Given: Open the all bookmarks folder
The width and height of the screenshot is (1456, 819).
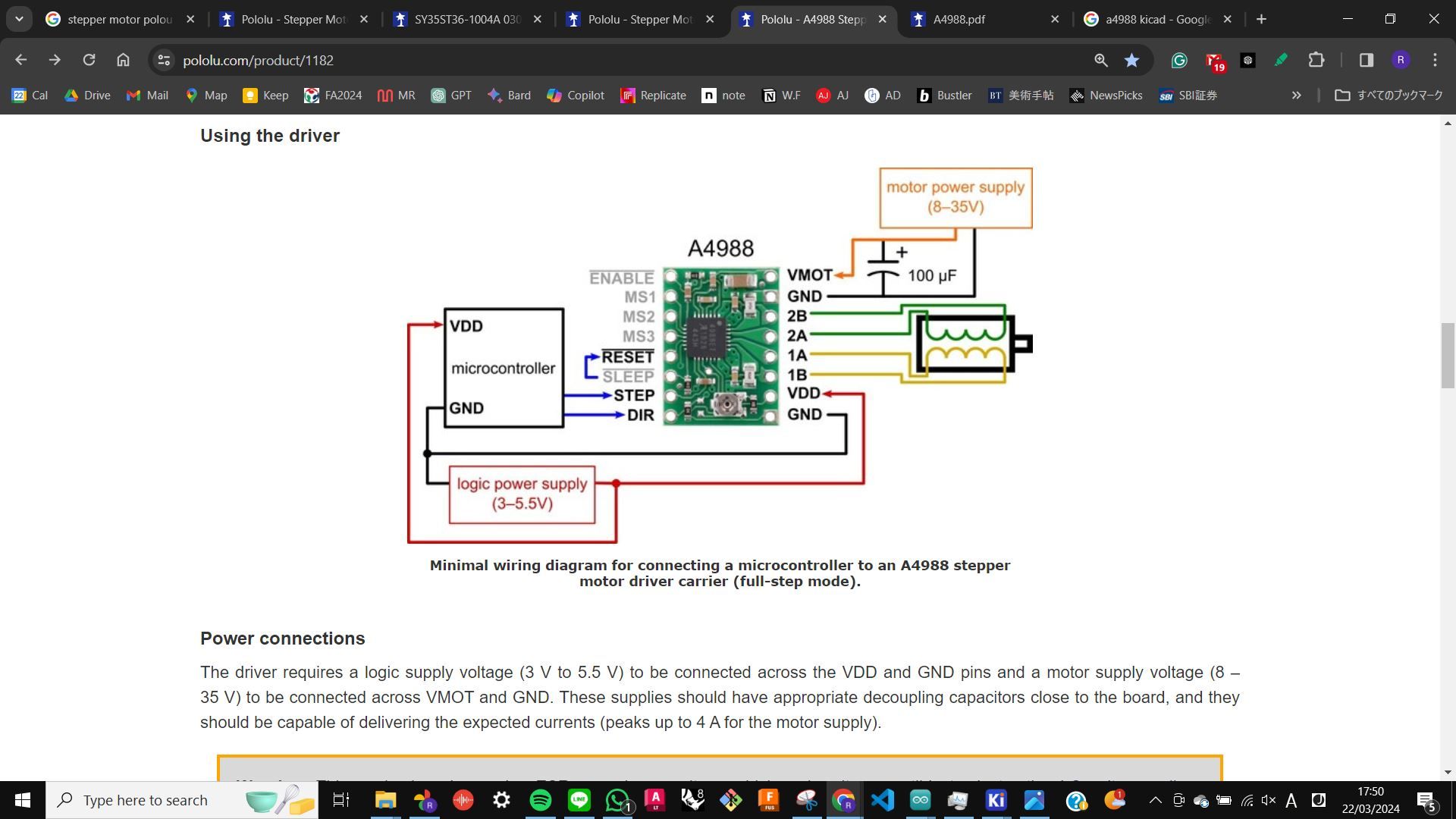Looking at the screenshot, I should pyautogui.click(x=1389, y=96).
